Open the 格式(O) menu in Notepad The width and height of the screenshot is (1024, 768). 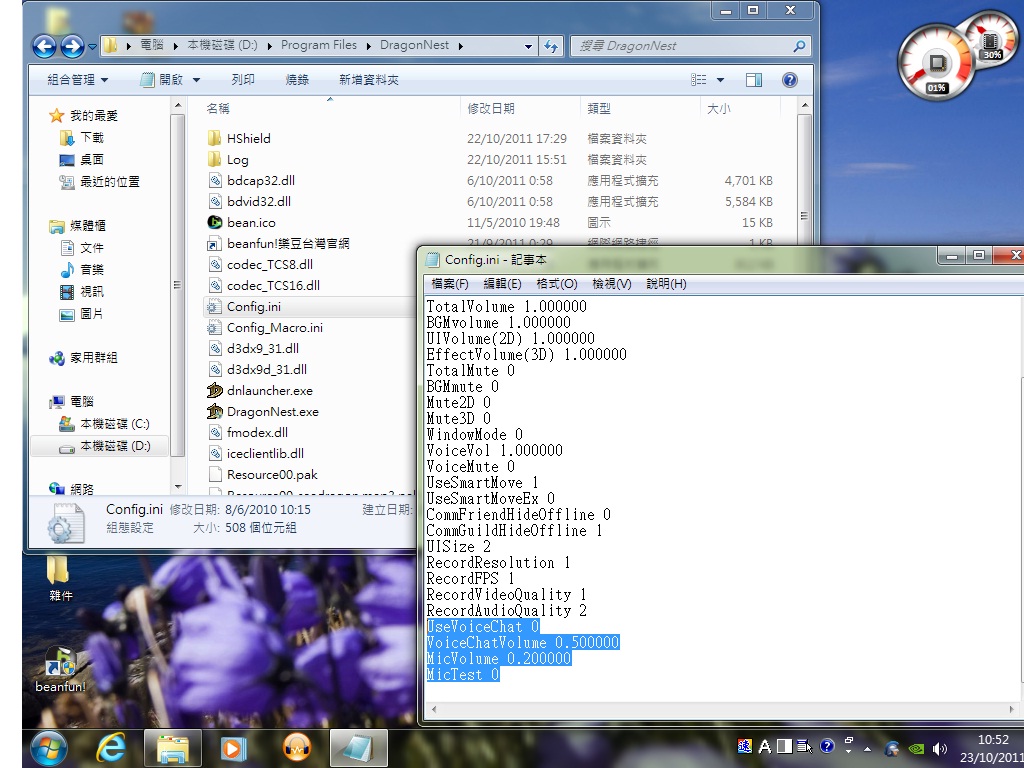pyautogui.click(x=556, y=283)
